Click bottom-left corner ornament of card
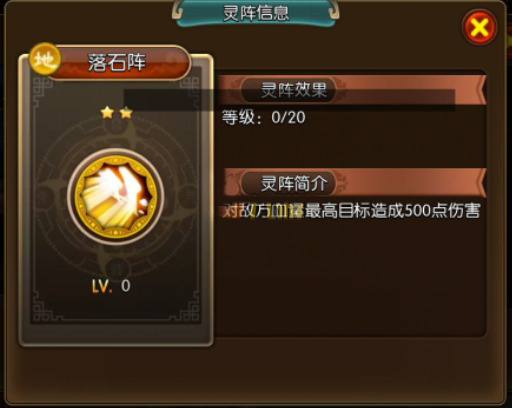512x408 pixels. pos(42,311)
